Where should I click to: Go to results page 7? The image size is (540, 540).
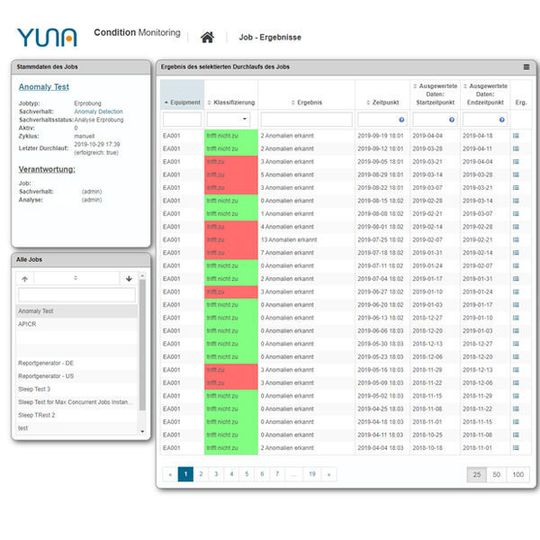coord(277,474)
